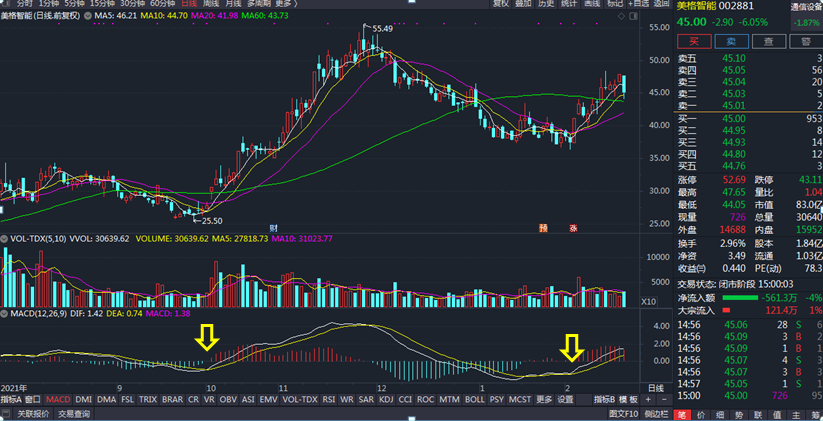Open the 交易查询 tab
The width and height of the screenshot is (823, 421).
(x=73, y=414)
